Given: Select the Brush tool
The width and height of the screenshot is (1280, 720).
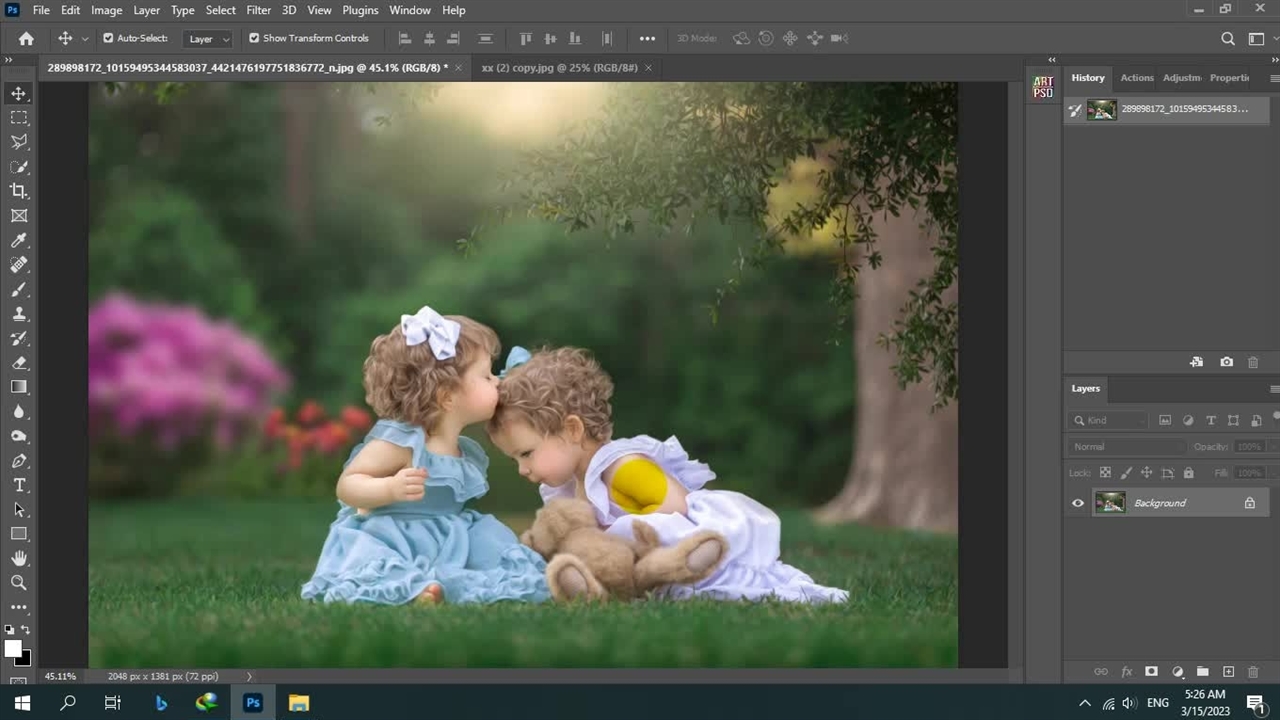Looking at the screenshot, I should click(x=19, y=290).
